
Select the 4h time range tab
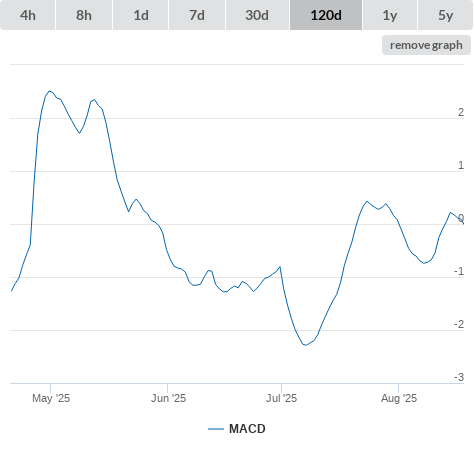pos(28,15)
